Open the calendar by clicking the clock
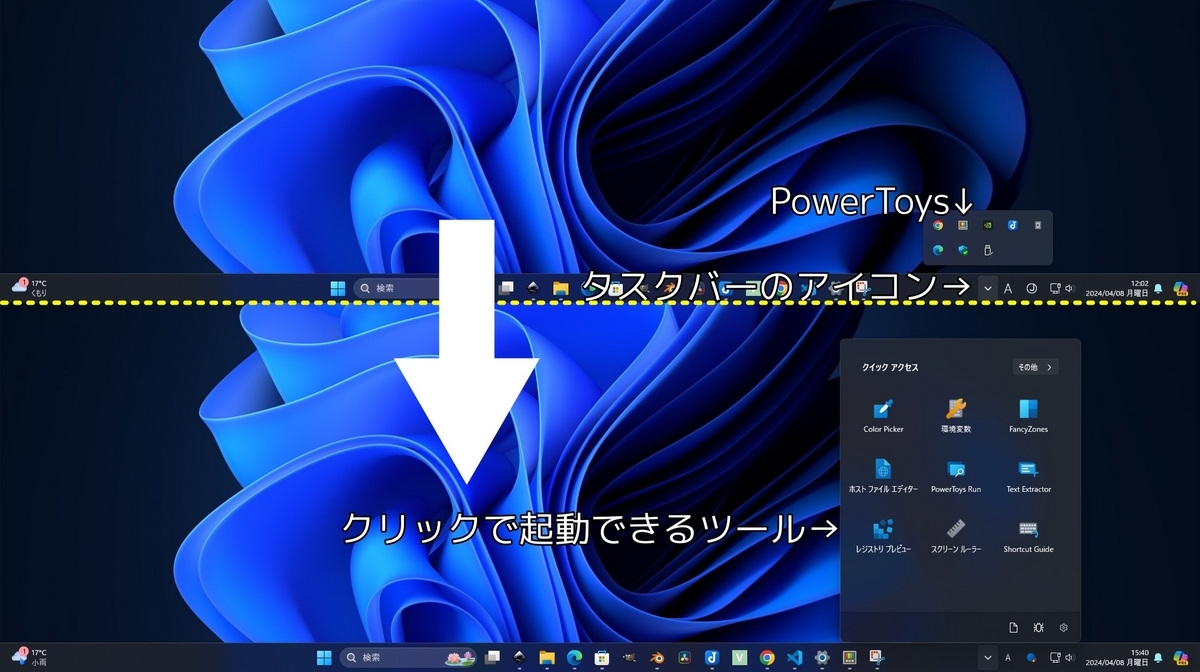 click(1130, 657)
